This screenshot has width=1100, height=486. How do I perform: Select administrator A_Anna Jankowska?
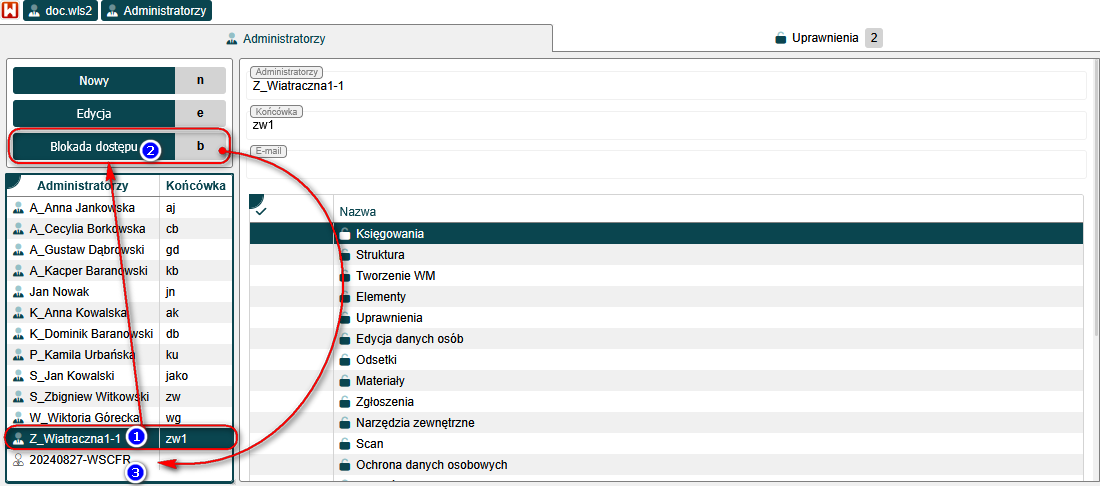(119, 208)
